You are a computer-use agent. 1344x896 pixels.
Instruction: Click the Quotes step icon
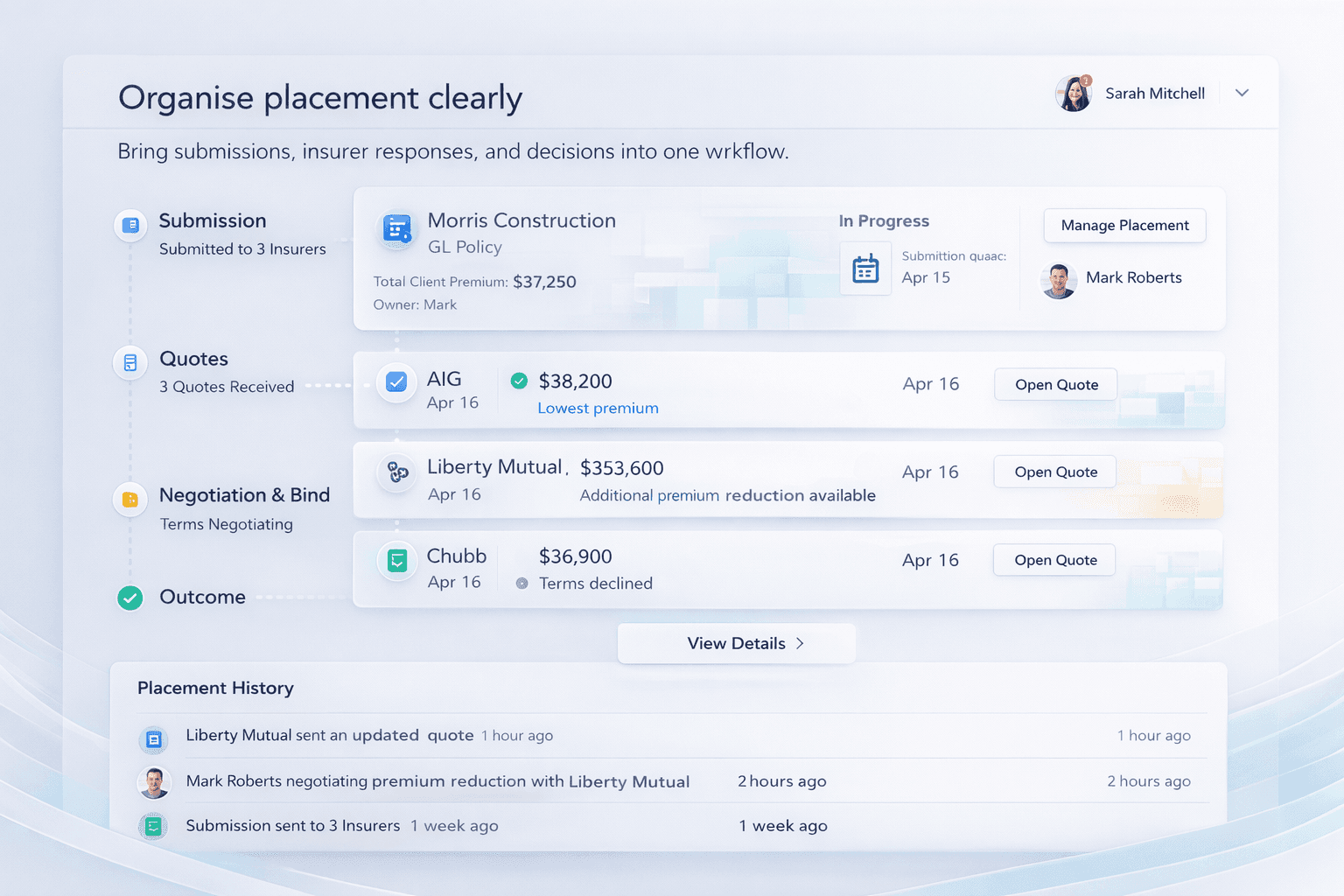[130, 362]
